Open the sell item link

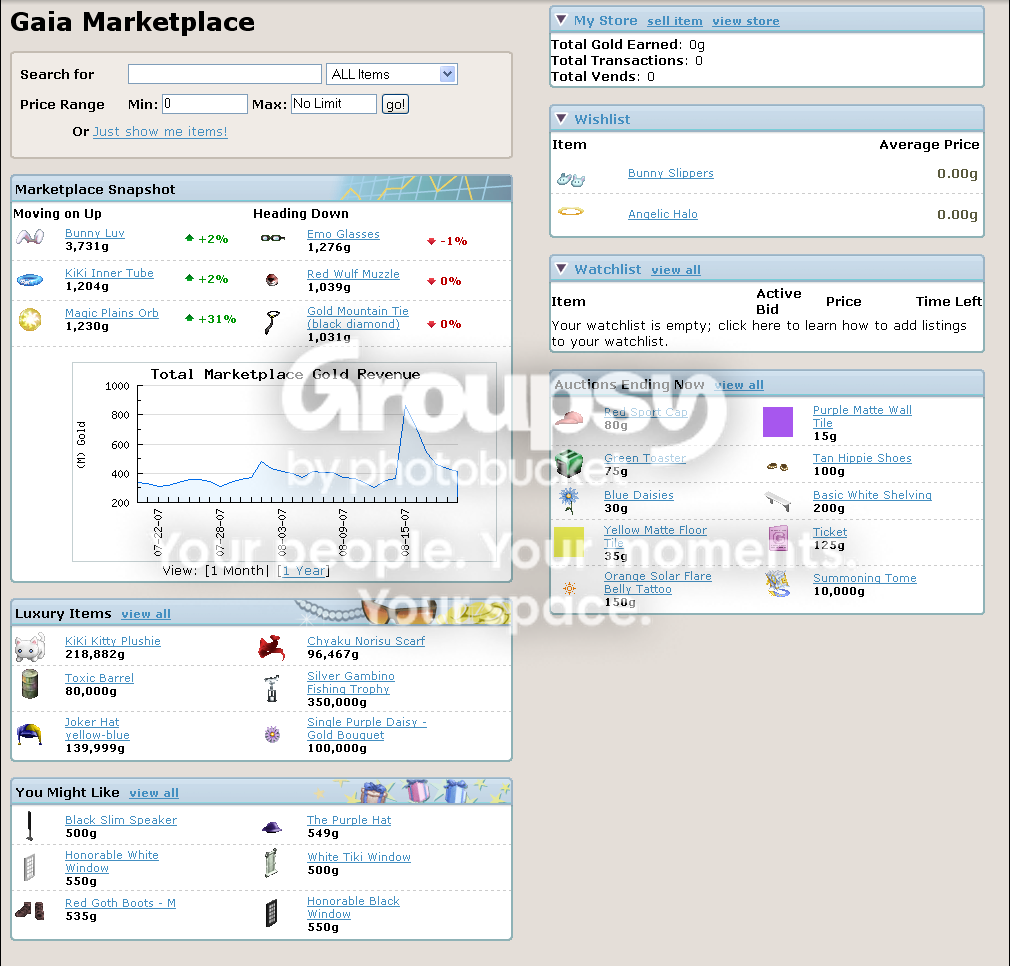pos(674,21)
